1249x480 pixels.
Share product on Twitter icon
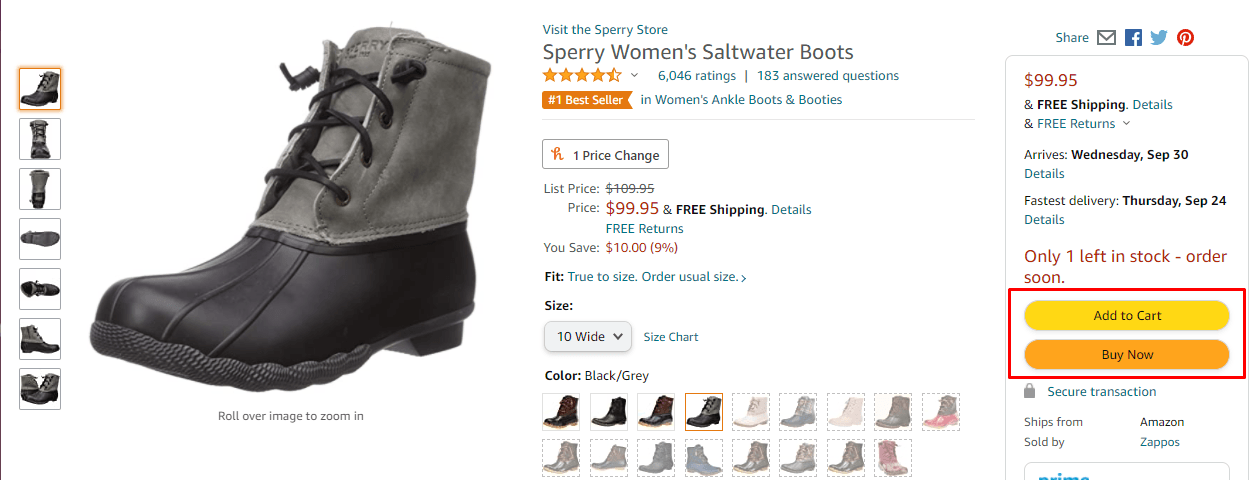(1159, 38)
